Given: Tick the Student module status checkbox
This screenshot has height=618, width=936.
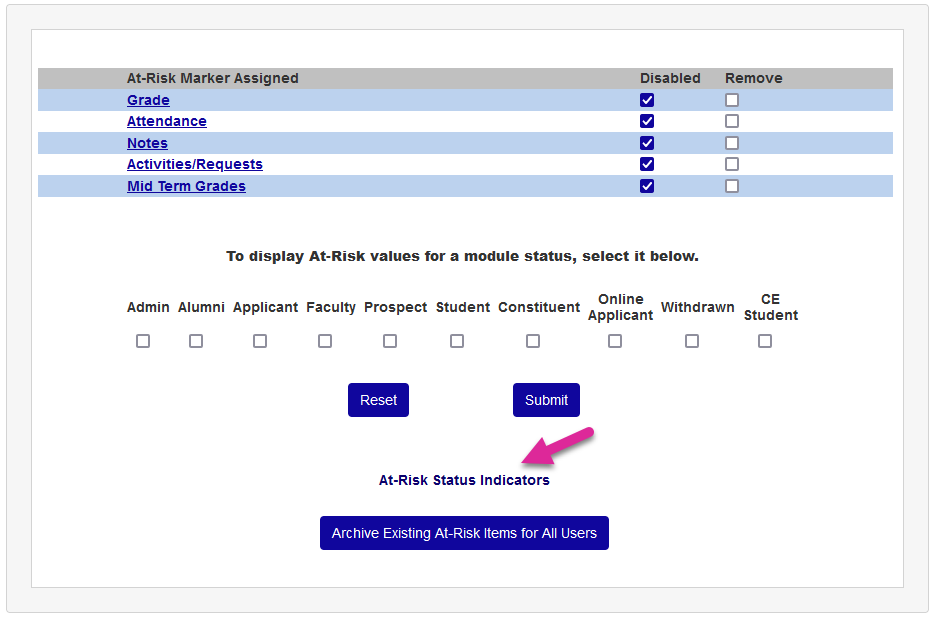Looking at the screenshot, I should (x=457, y=341).
